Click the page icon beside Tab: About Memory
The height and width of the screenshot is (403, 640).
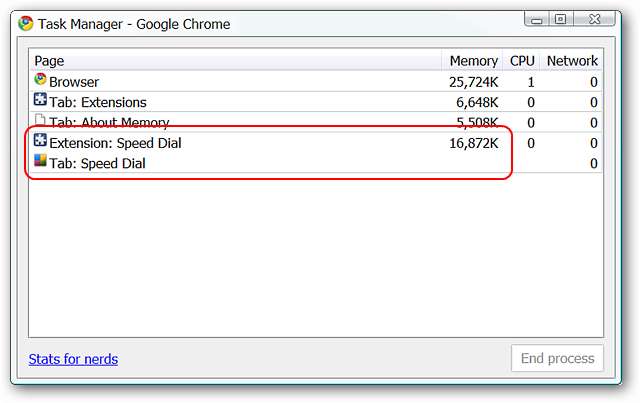pyautogui.click(x=40, y=121)
